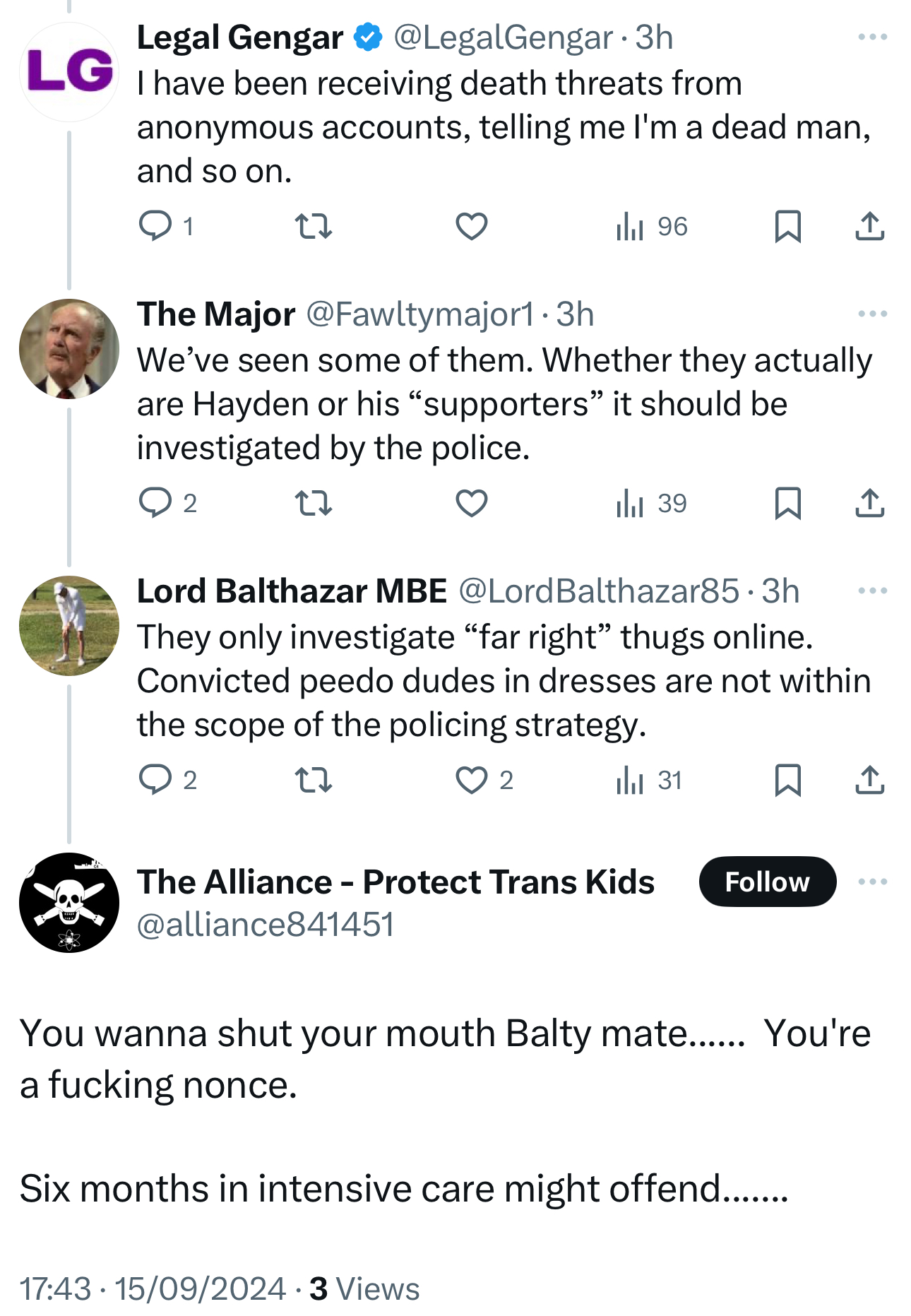This screenshot has width=911, height=1316.
Task: Expand more menu for Lord Balthazar's tweet
Action: point(872,591)
